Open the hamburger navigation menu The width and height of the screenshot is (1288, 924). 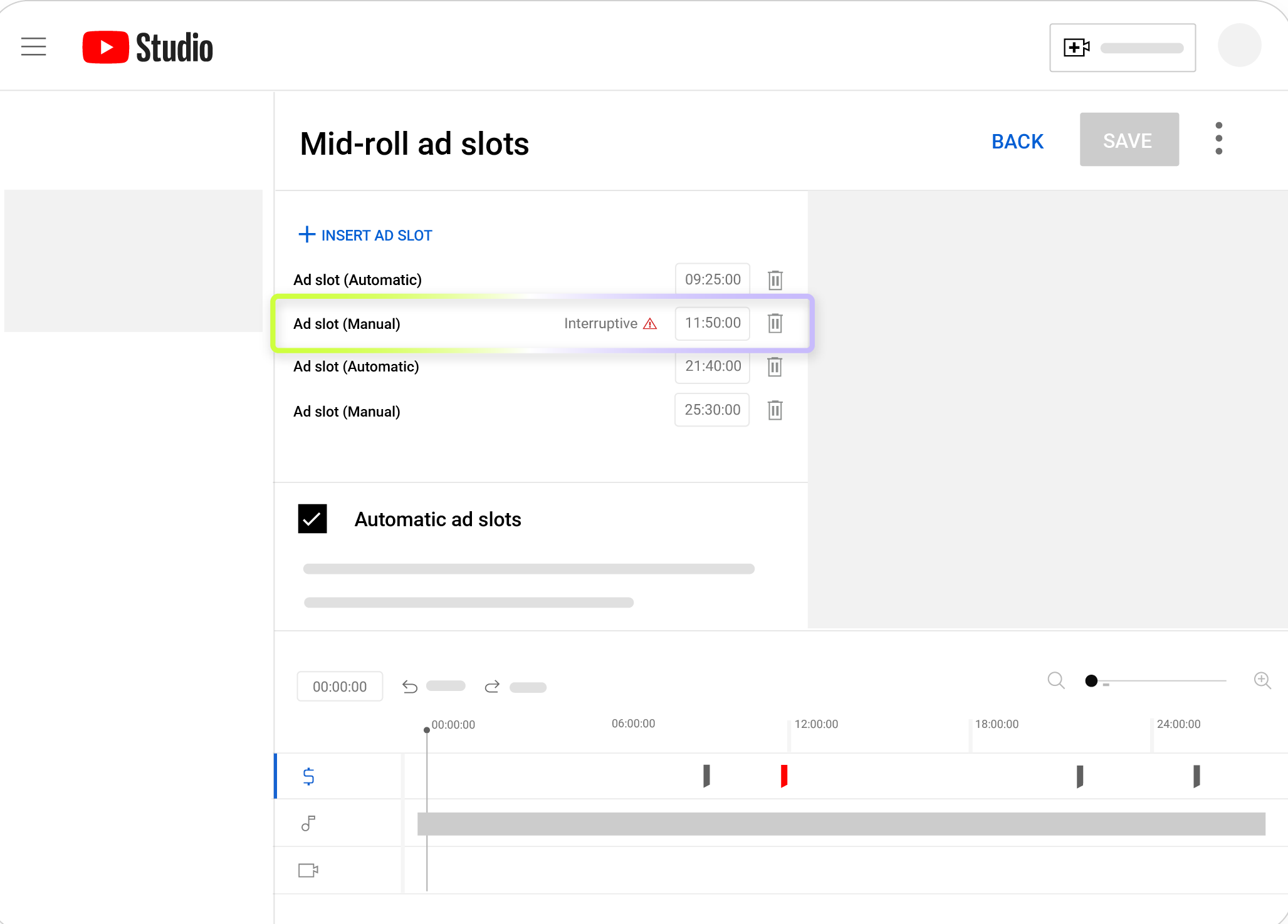click(33, 47)
